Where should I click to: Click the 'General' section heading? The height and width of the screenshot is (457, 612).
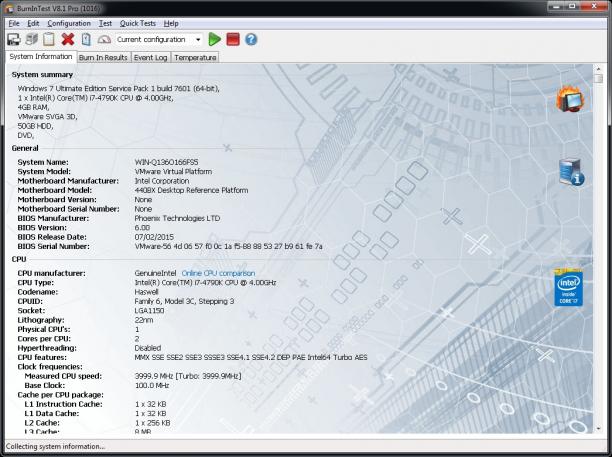click(x=25, y=148)
